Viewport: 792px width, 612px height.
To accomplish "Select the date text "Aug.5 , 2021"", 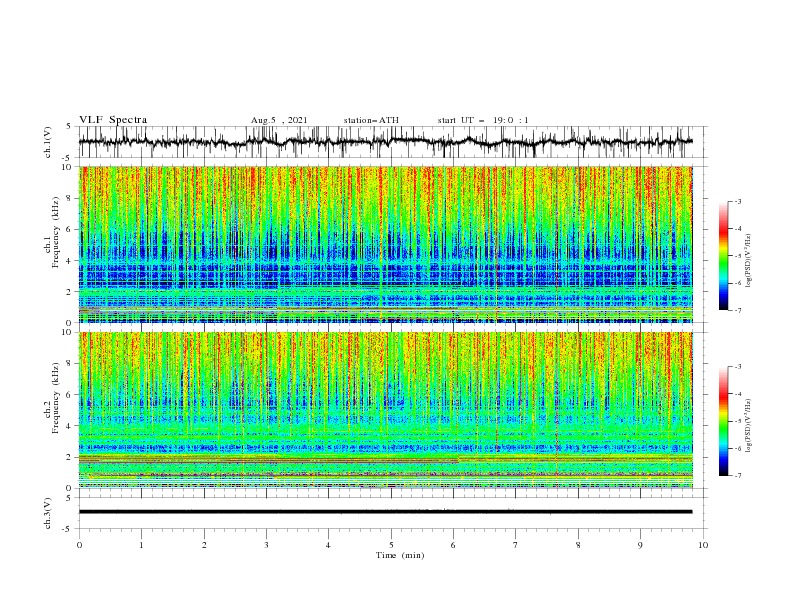I will 279,120.
